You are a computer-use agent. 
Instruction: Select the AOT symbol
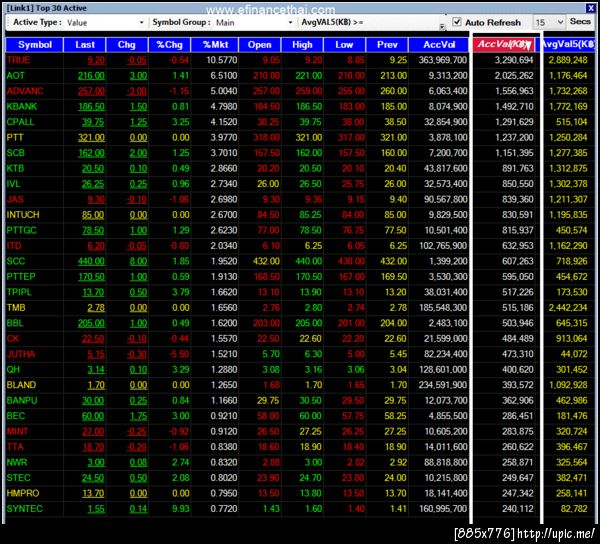tap(15, 75)
